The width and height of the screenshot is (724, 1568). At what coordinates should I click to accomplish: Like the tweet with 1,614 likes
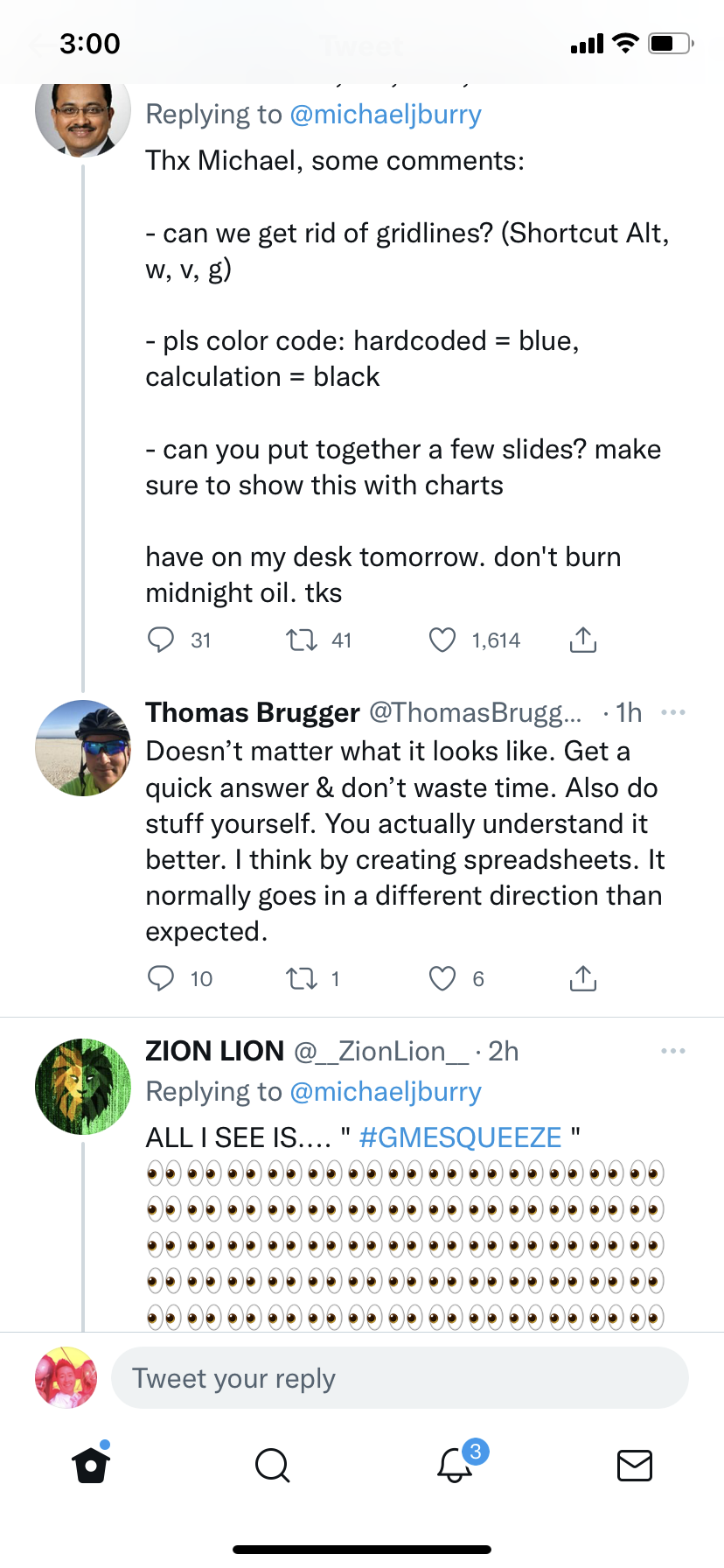[x=442, y=640]
